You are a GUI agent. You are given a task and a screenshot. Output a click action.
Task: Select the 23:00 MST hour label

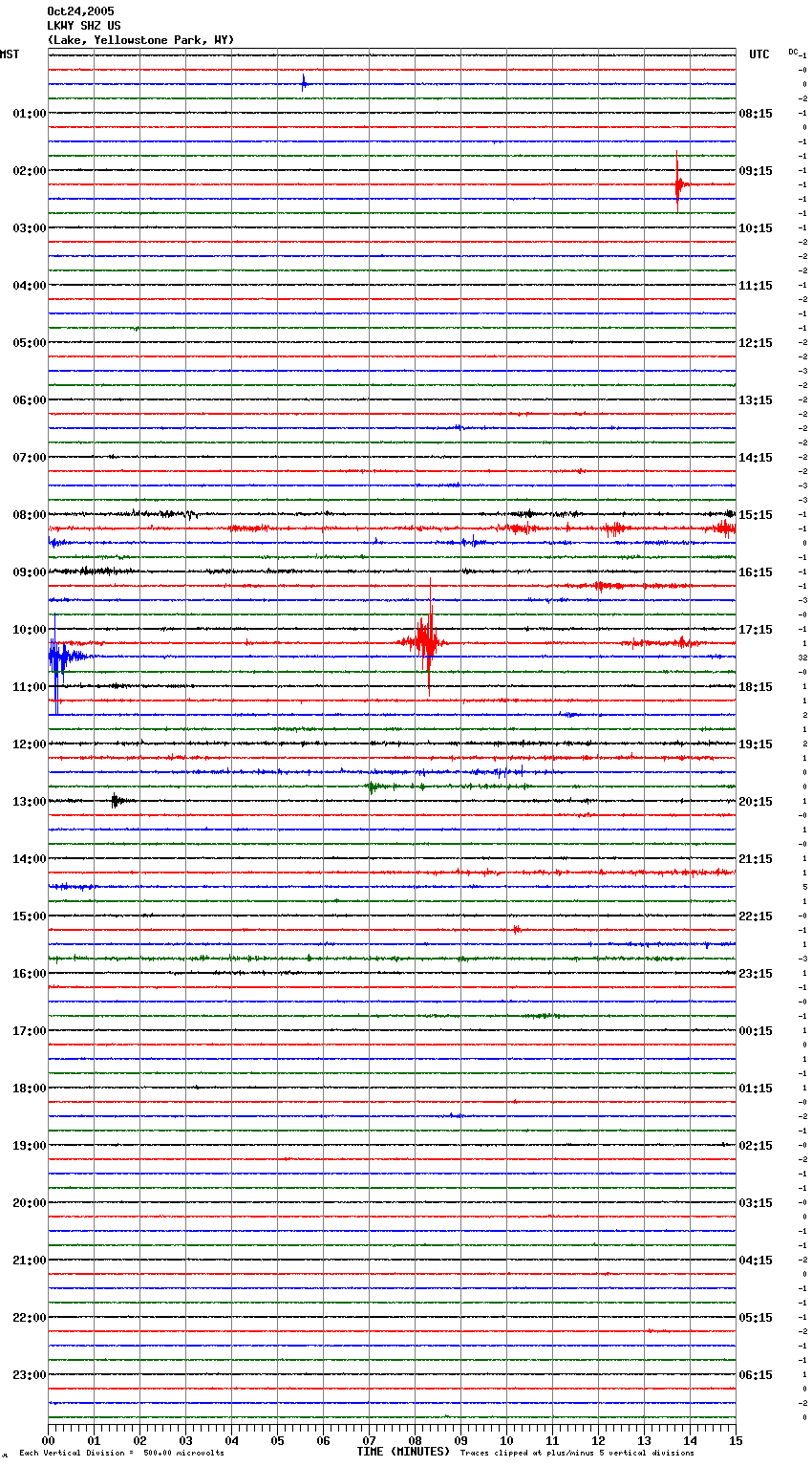30,1375
